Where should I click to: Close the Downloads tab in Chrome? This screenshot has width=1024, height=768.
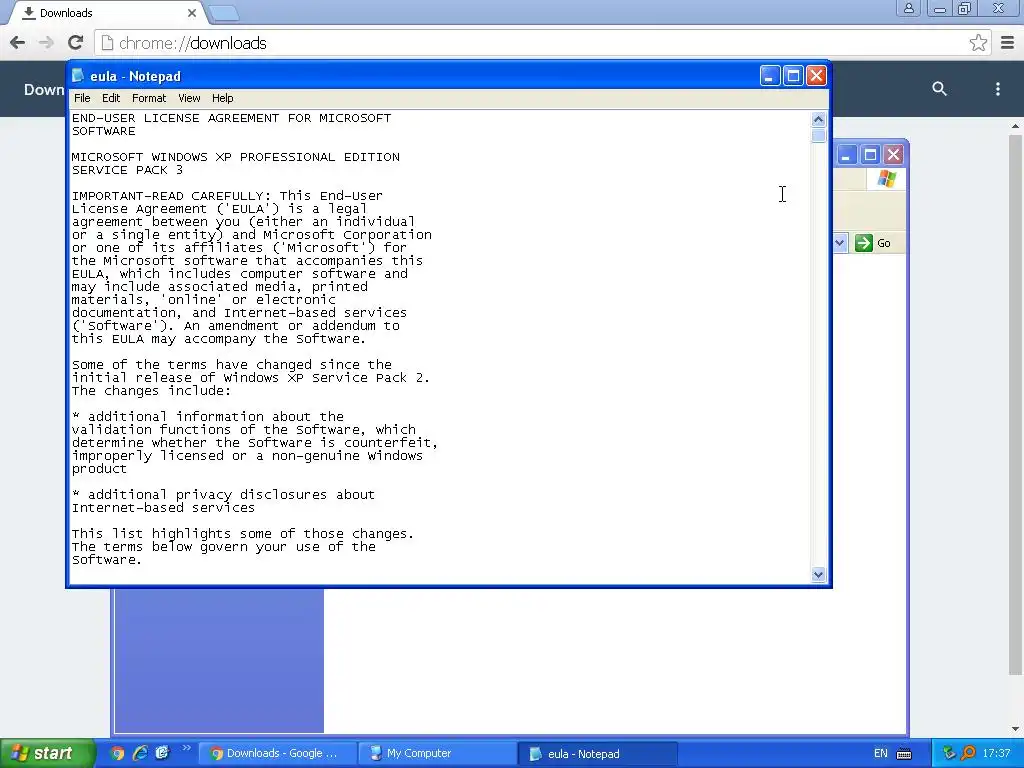[x=191, y=13]
